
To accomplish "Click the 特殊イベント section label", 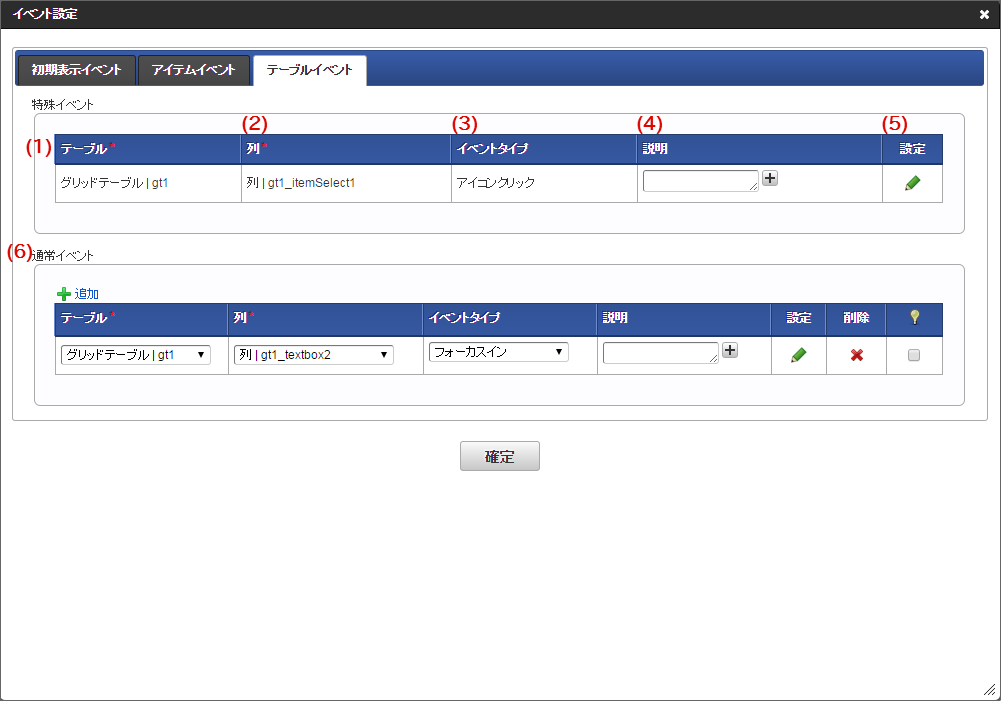I will 63,105.
